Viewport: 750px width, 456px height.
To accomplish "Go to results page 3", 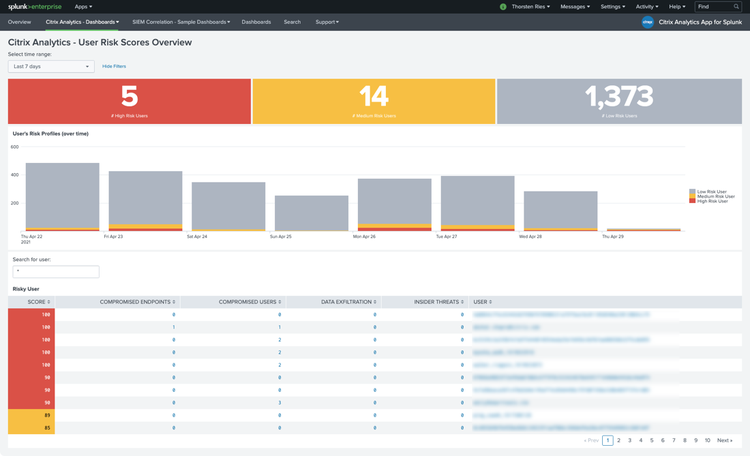I will pyautogui.click(x=629, y=440).
